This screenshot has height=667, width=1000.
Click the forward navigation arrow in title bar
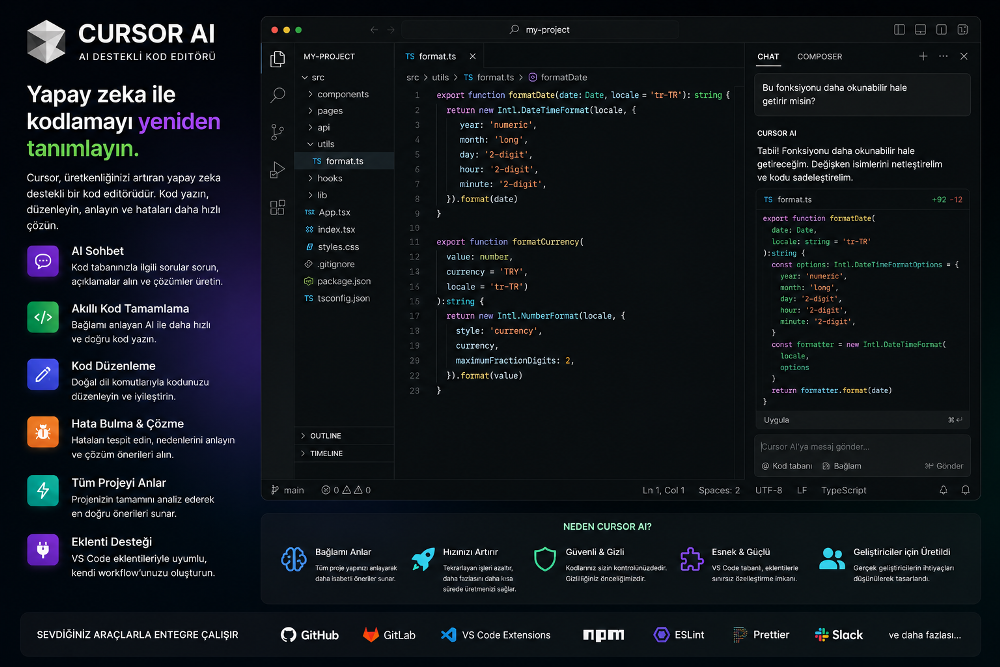[391, 30]
